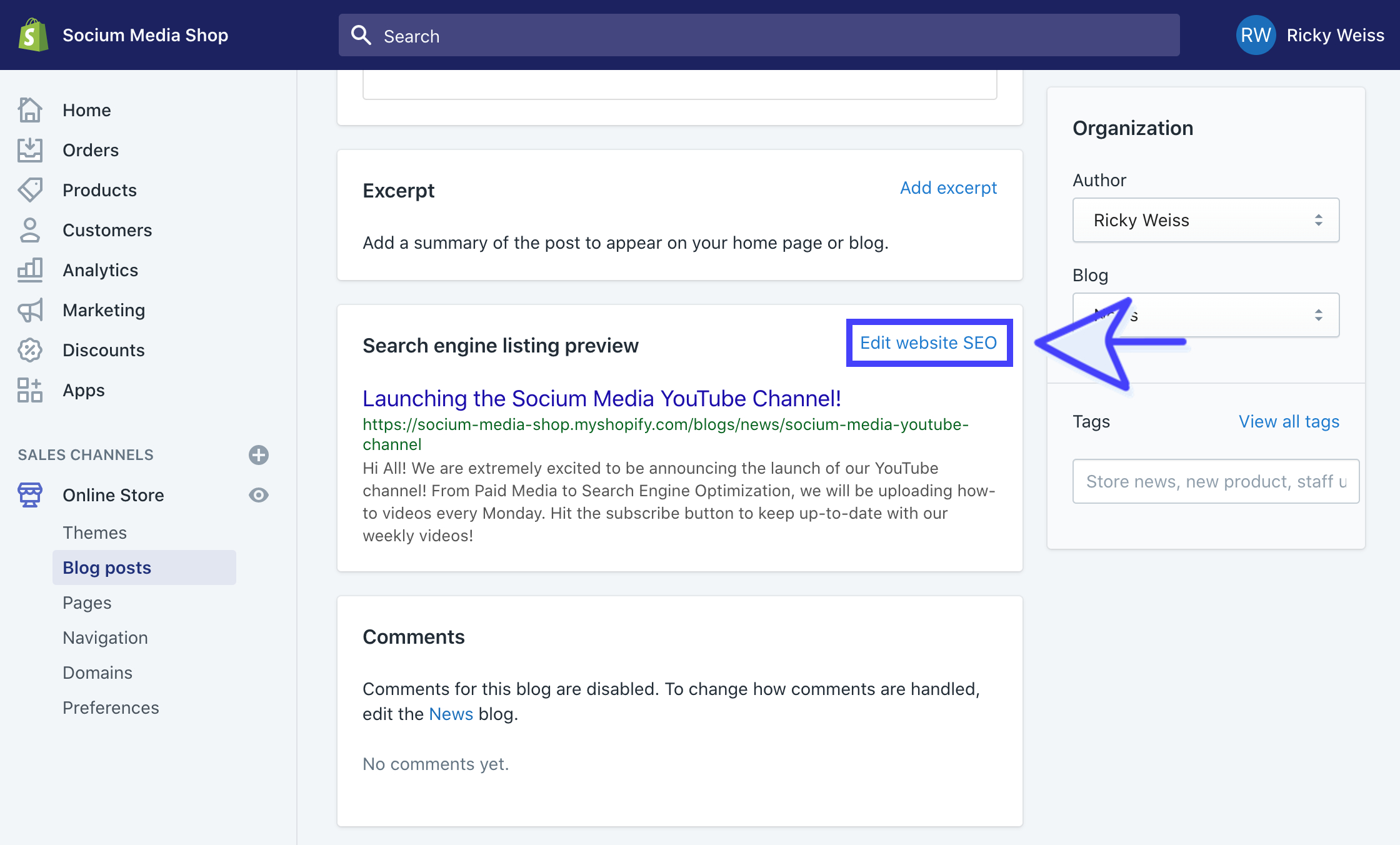The height and width of the screenshot is (845, 1400).
Task: Click the Products tag icon
Action: (29, 190)
